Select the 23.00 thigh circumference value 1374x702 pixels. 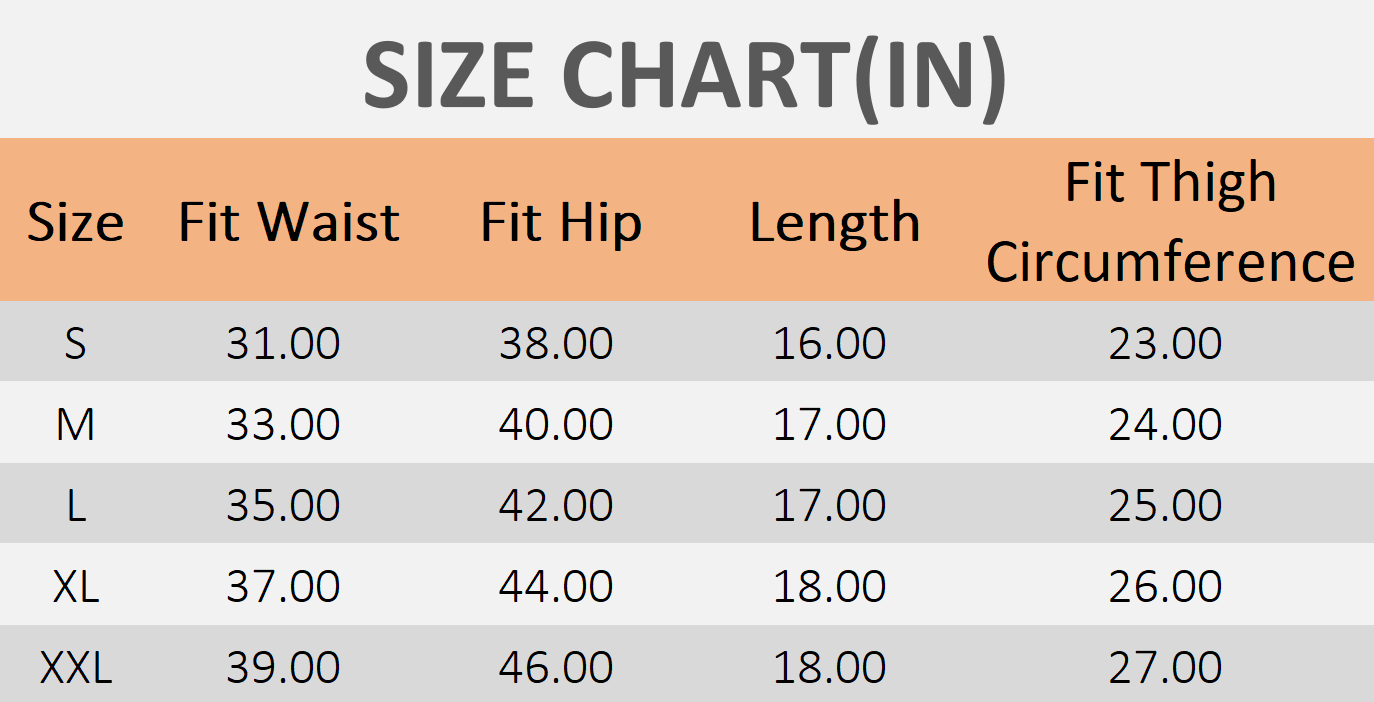pos(1165,344)
